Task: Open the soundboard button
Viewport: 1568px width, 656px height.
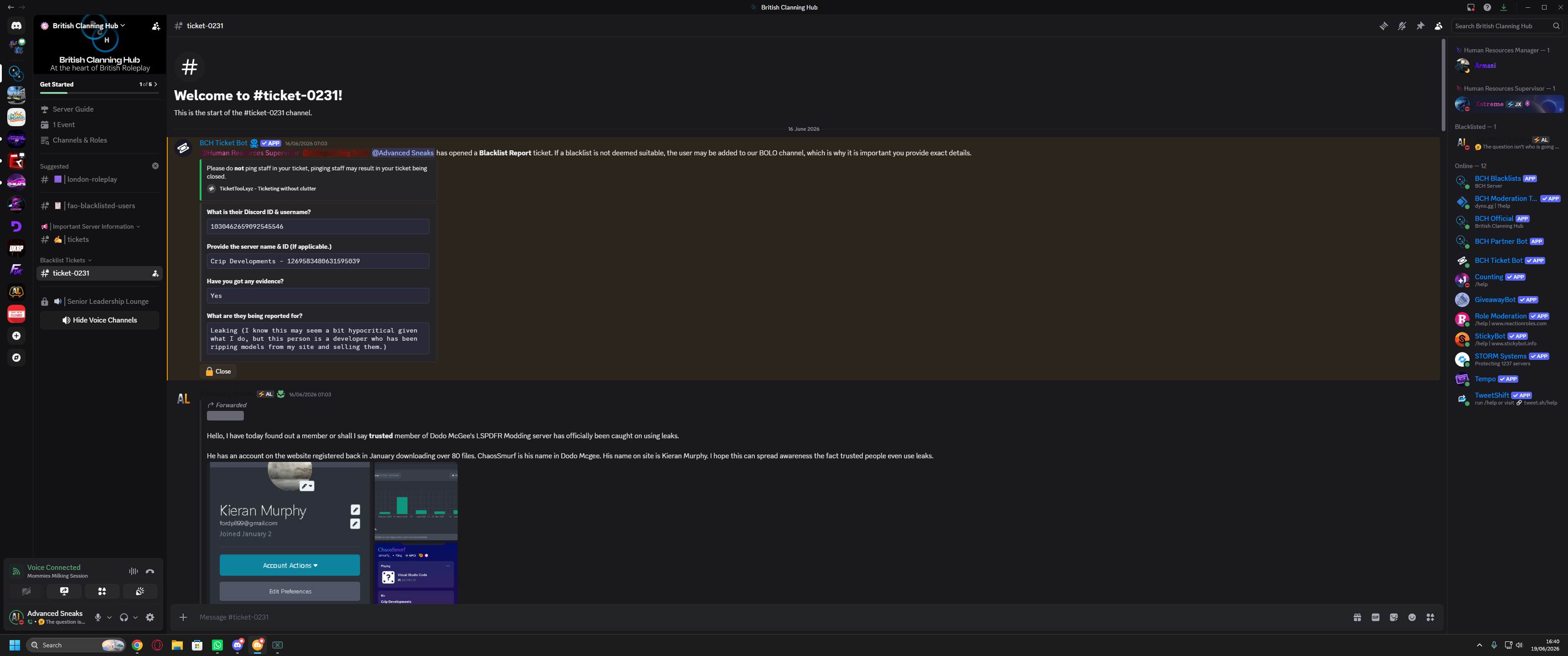Action: [140, 591]
